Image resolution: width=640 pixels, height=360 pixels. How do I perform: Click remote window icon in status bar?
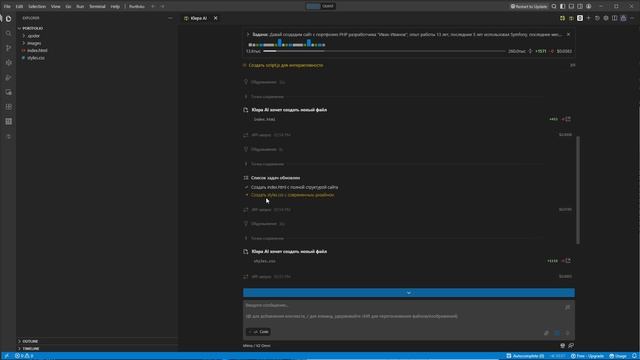coord(7,356)
